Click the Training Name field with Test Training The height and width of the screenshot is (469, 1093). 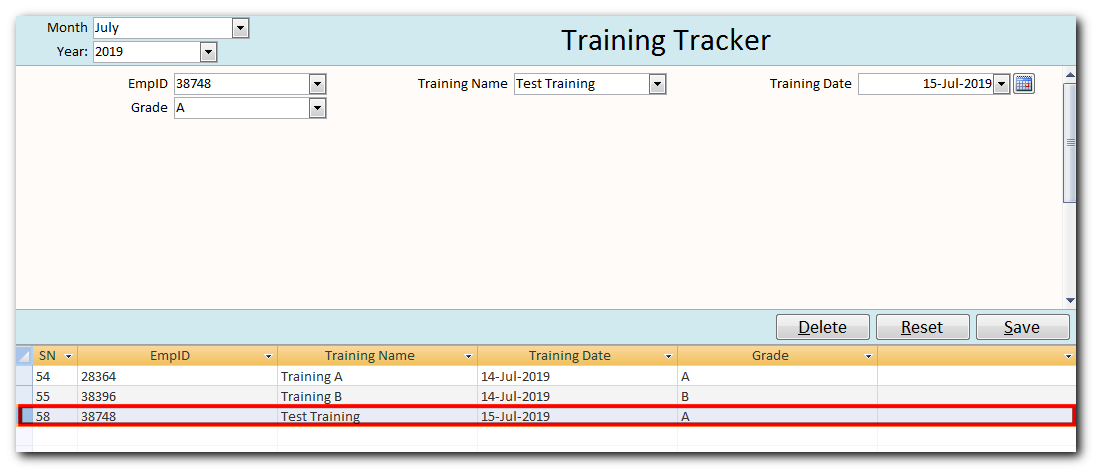[582, 84]
